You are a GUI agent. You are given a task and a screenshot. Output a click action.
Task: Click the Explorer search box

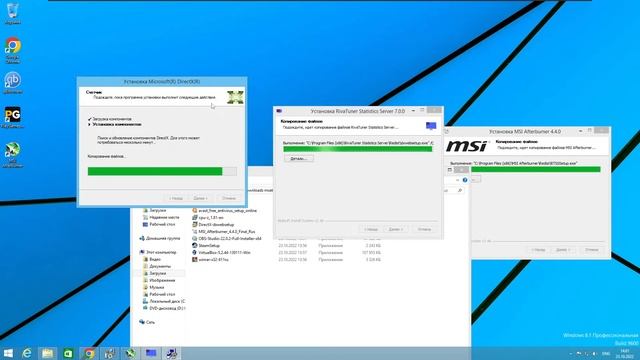click(453, 191)
